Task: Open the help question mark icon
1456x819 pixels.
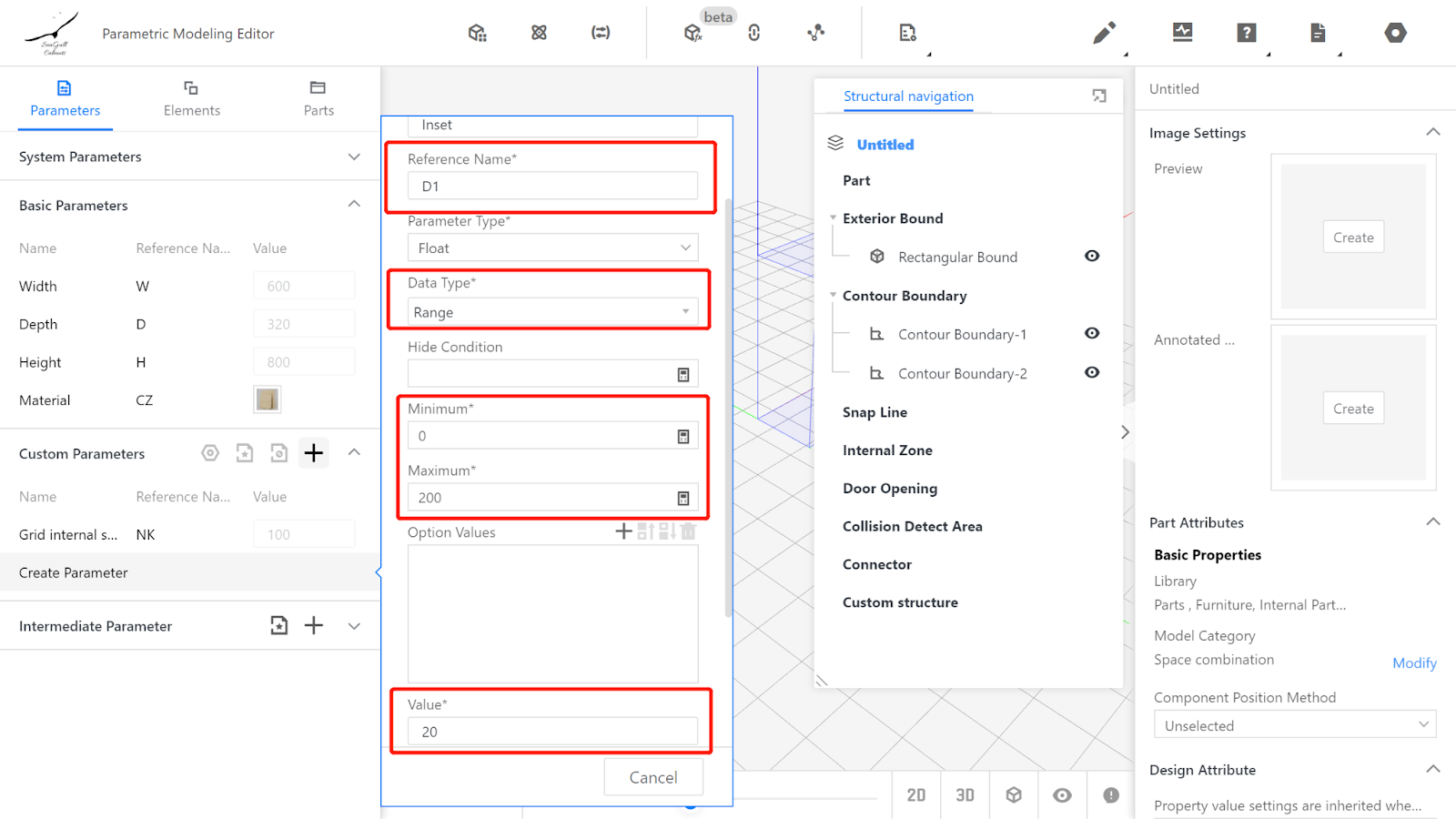Action: [1246, 34]
